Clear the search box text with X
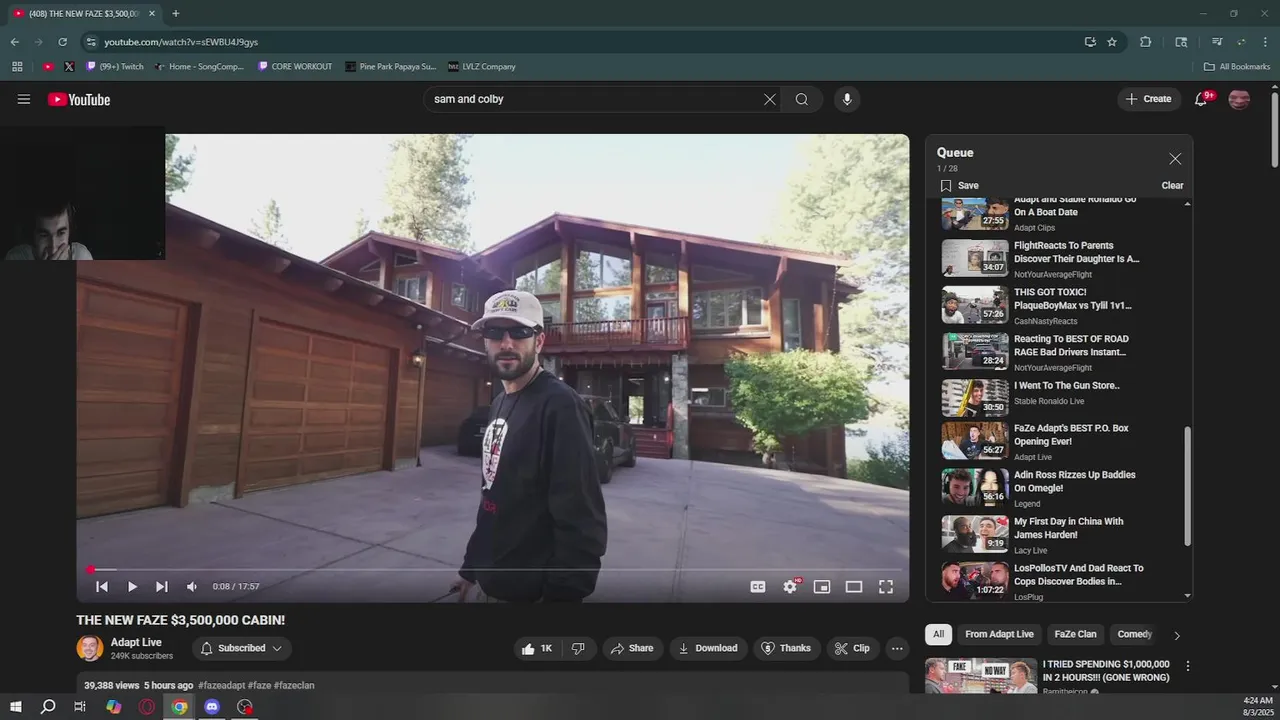1280x720 pixels. [x=770, y=99]
